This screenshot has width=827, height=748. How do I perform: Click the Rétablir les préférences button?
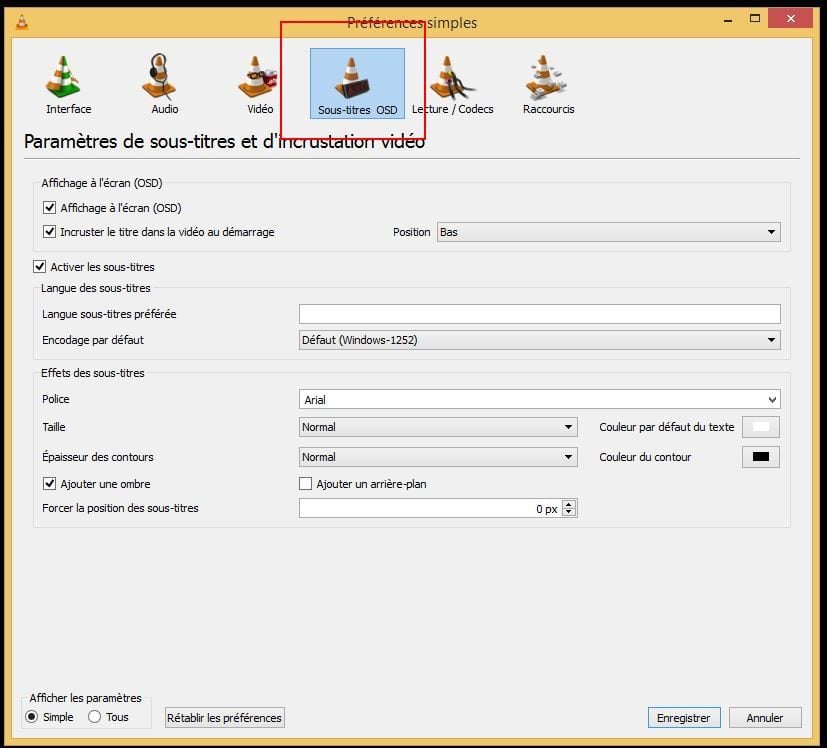(x=225, y=718)
